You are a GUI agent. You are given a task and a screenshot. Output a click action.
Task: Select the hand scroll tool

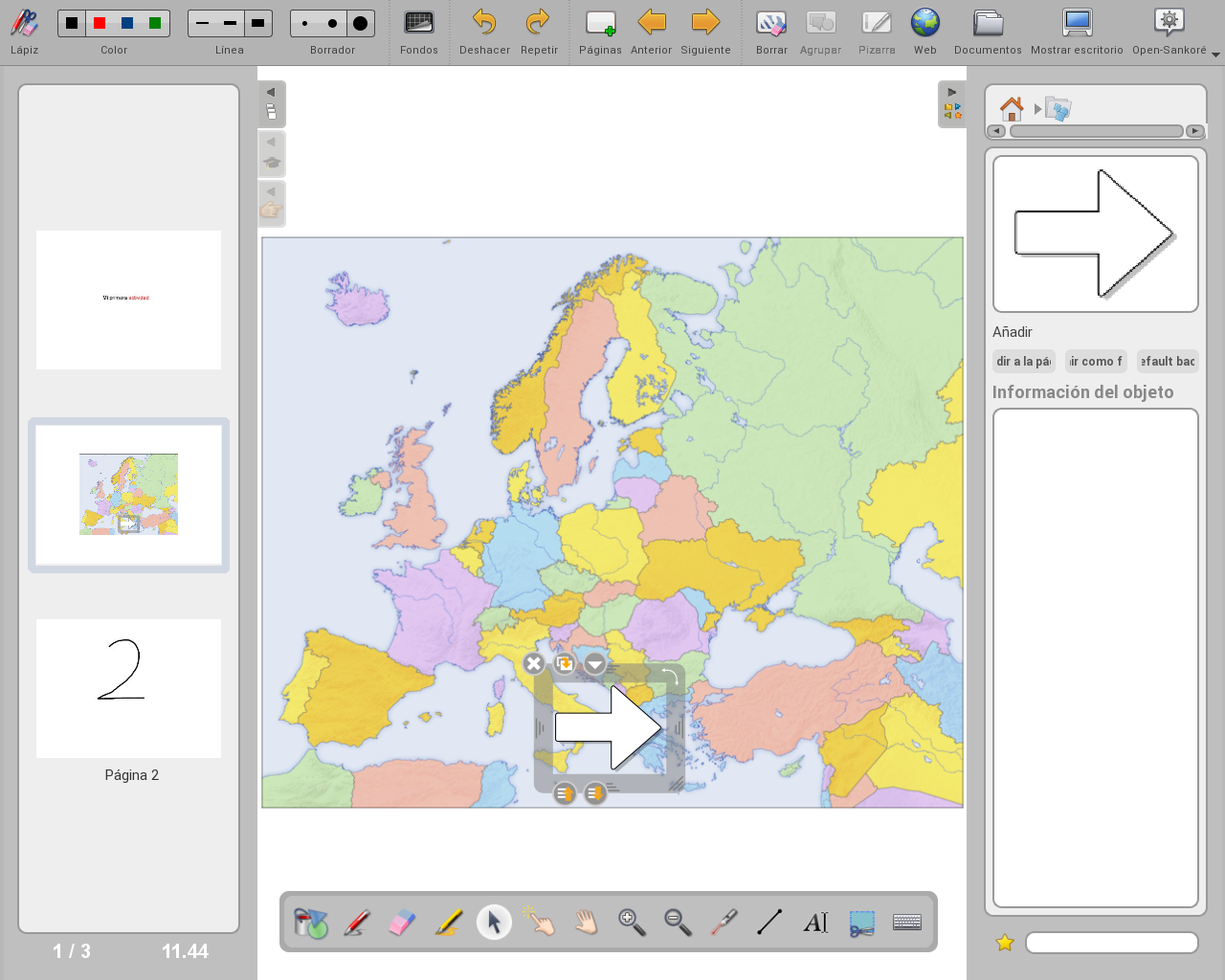[x=586, y=923]
